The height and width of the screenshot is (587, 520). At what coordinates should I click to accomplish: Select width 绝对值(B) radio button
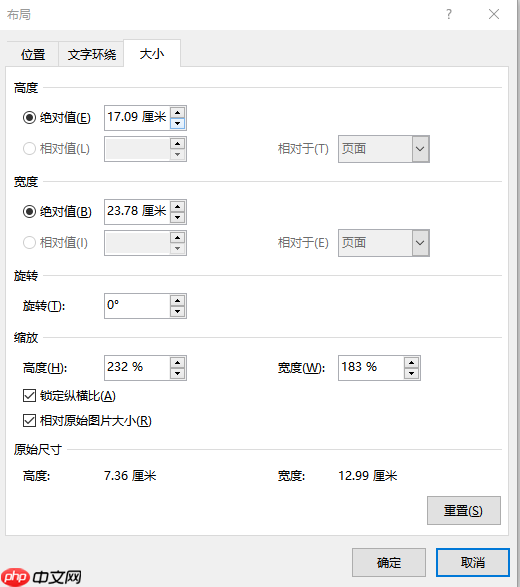[x=29, y=212]
